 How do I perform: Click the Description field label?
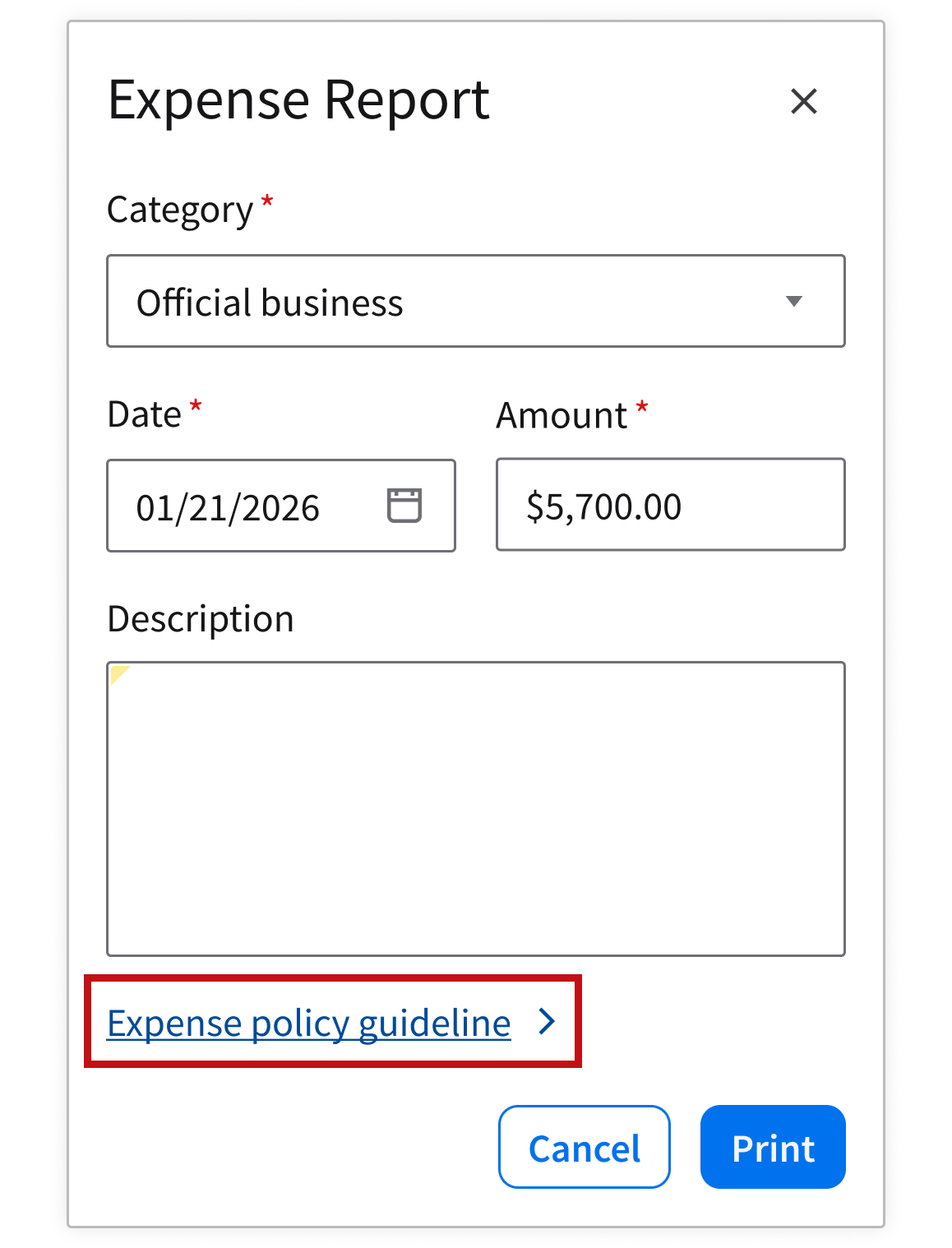201,619
